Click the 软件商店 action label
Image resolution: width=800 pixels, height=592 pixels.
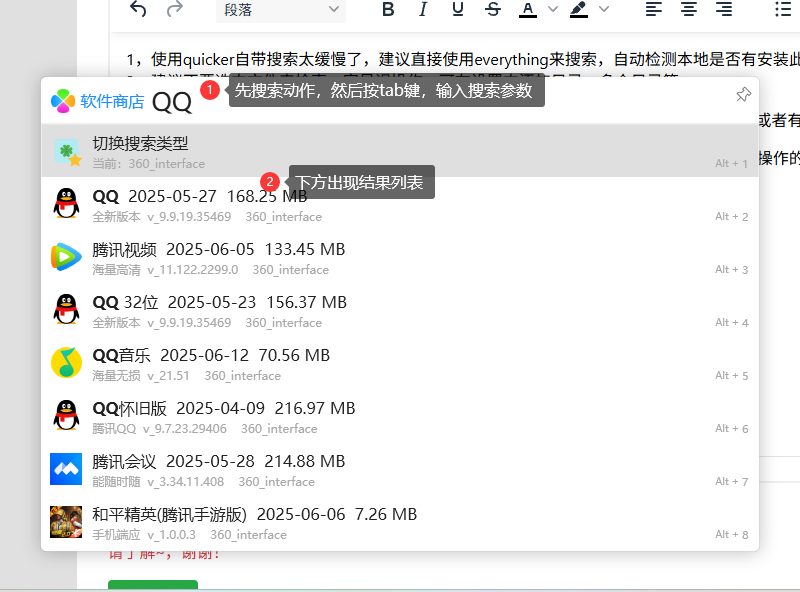(x=112, y=102)
